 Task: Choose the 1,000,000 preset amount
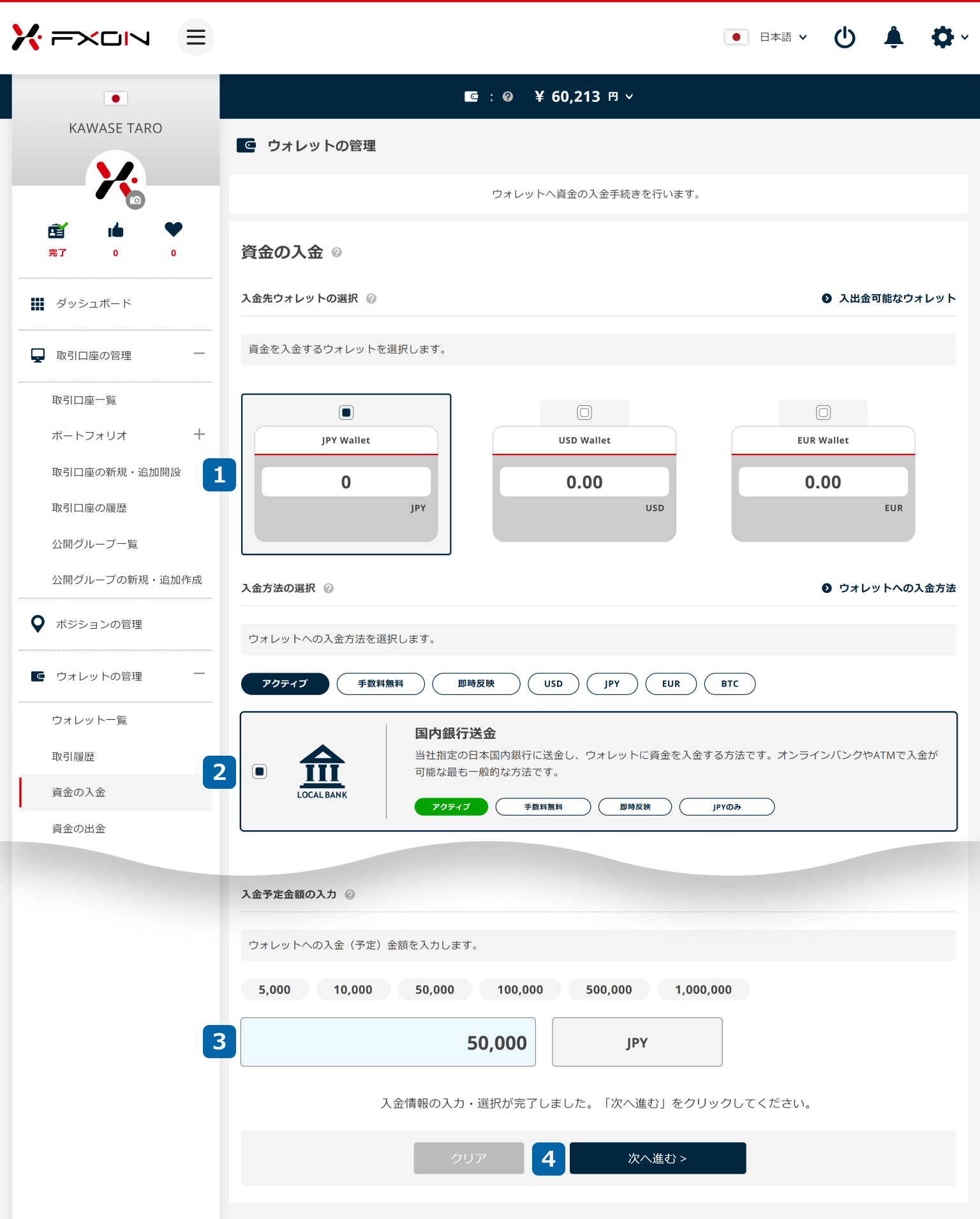pos(704,990)
